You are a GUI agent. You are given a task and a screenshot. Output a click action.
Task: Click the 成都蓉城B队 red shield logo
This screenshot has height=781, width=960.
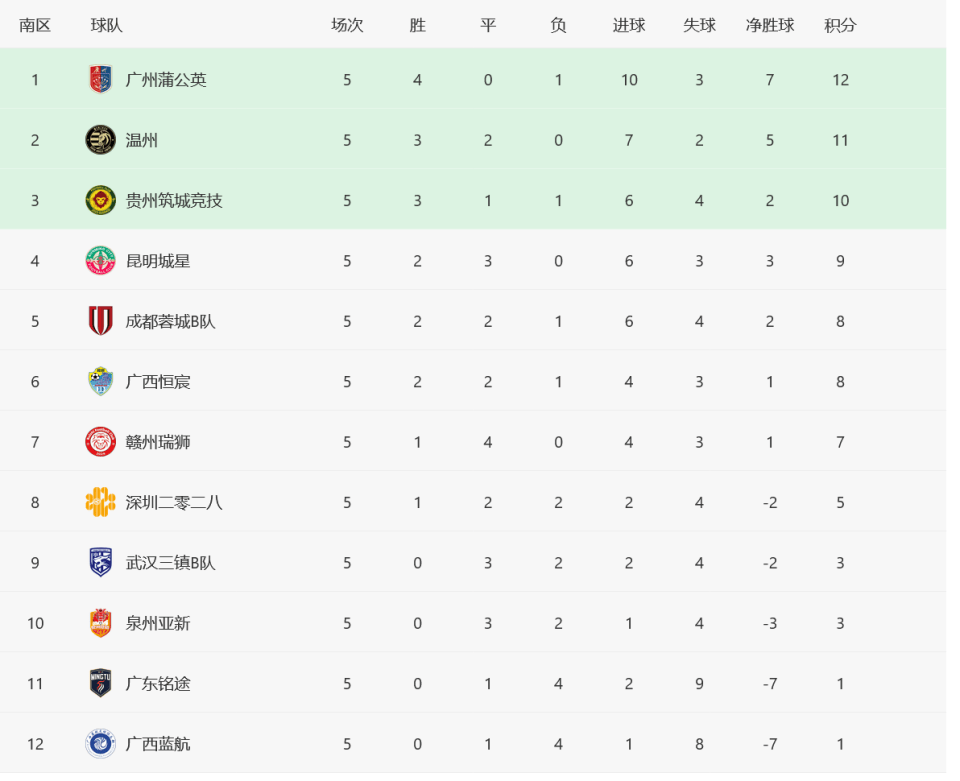tap(102, 322)
